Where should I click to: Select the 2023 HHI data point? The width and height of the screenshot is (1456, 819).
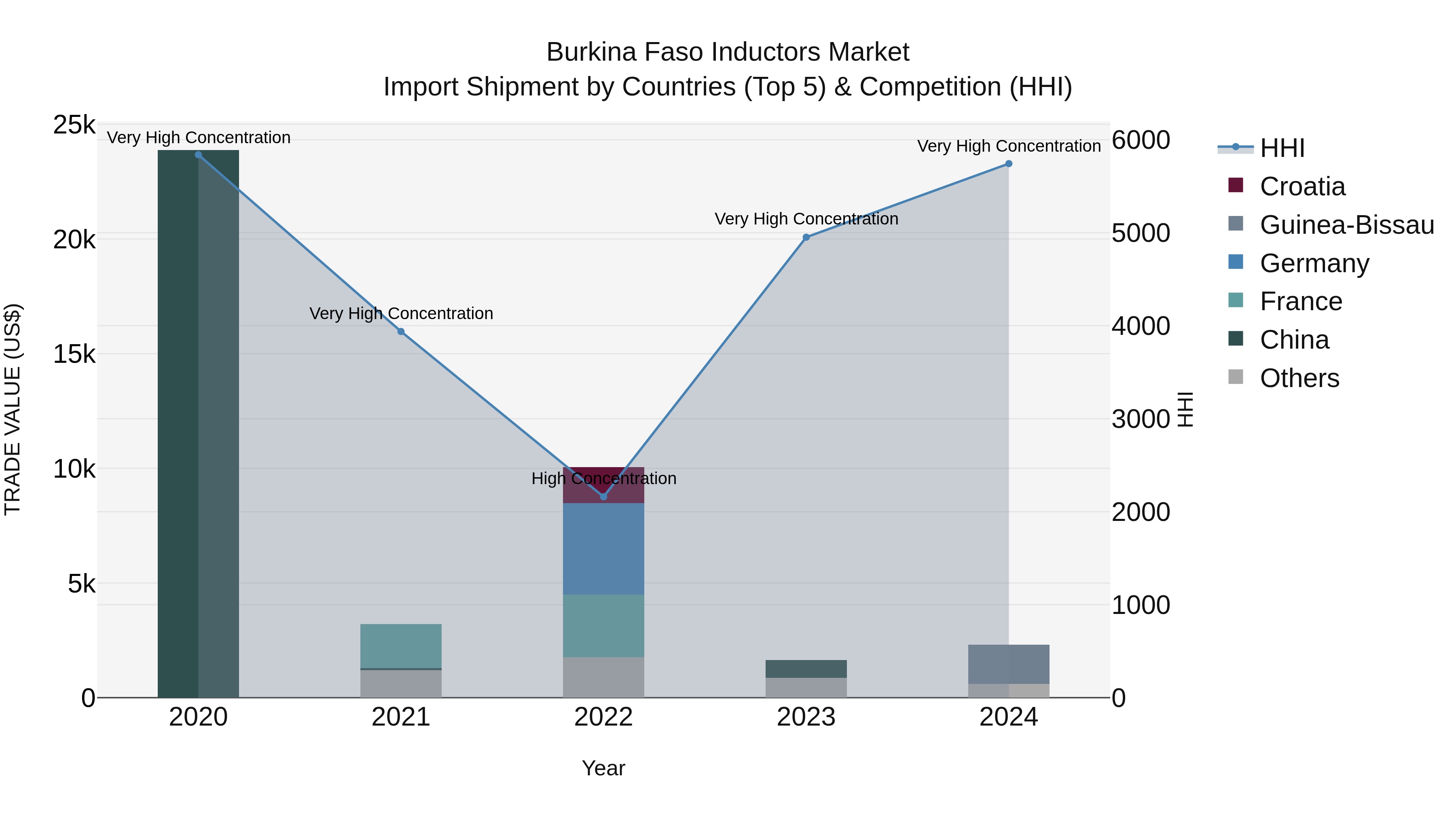[806, 237]
